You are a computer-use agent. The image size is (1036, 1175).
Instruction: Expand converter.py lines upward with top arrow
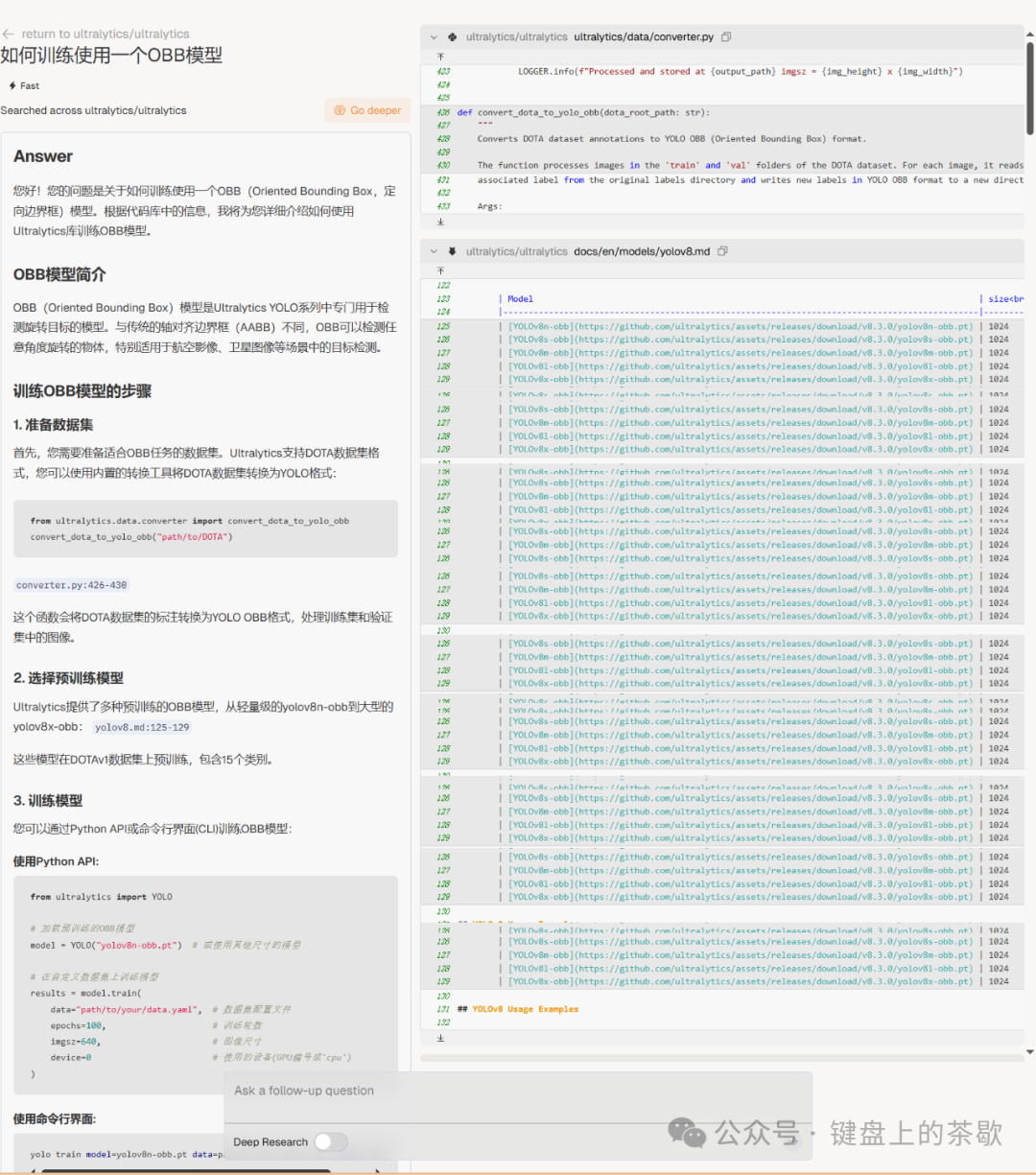(440, 57)
